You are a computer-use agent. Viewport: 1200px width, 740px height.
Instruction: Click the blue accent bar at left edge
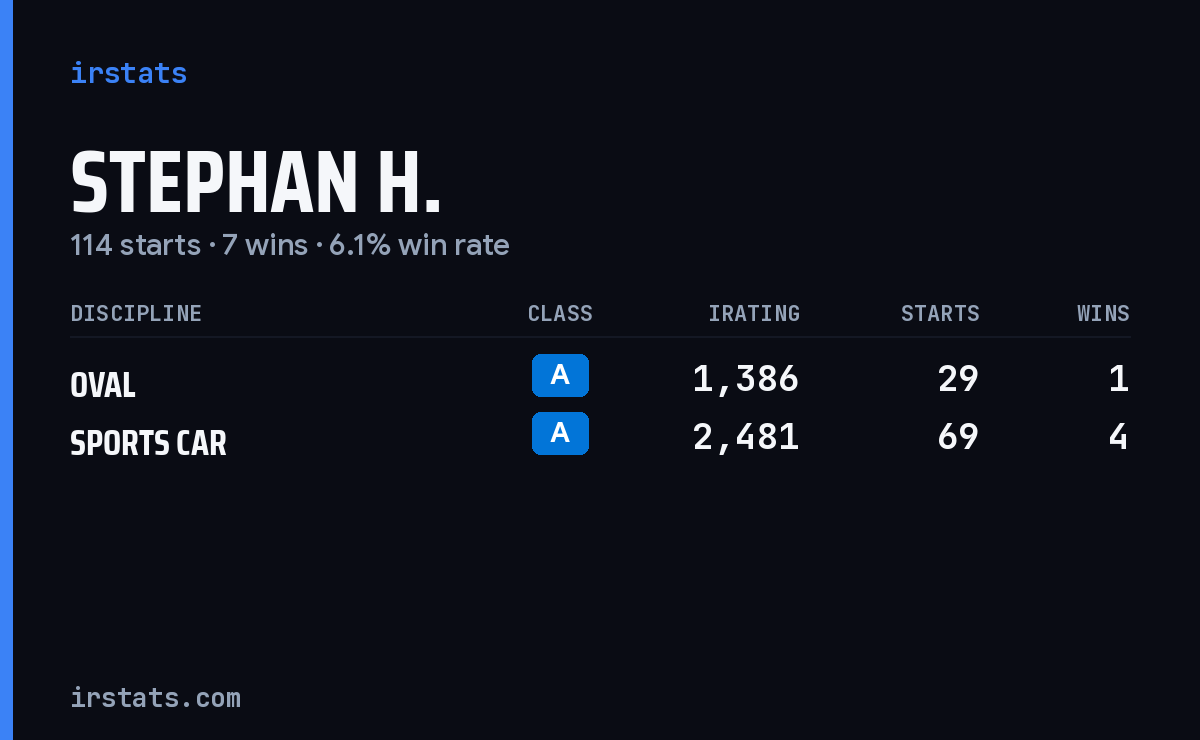click(x=6, y=370)
